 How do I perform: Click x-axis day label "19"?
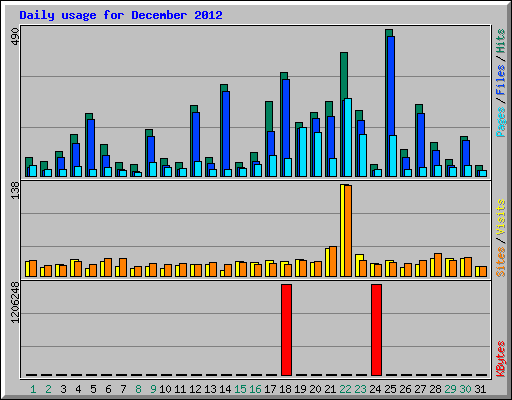tap(300, 389)
